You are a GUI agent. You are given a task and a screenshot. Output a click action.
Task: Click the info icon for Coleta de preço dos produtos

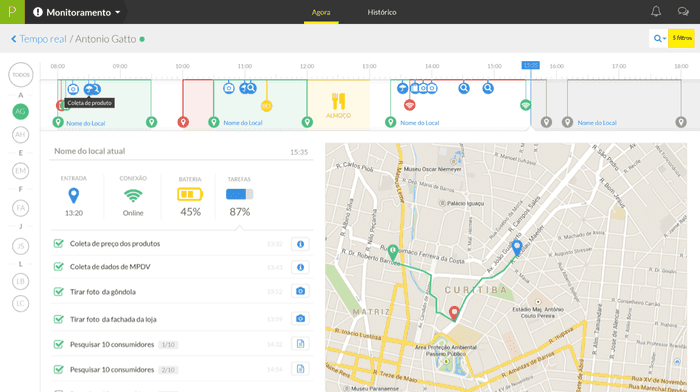(300, 244)
